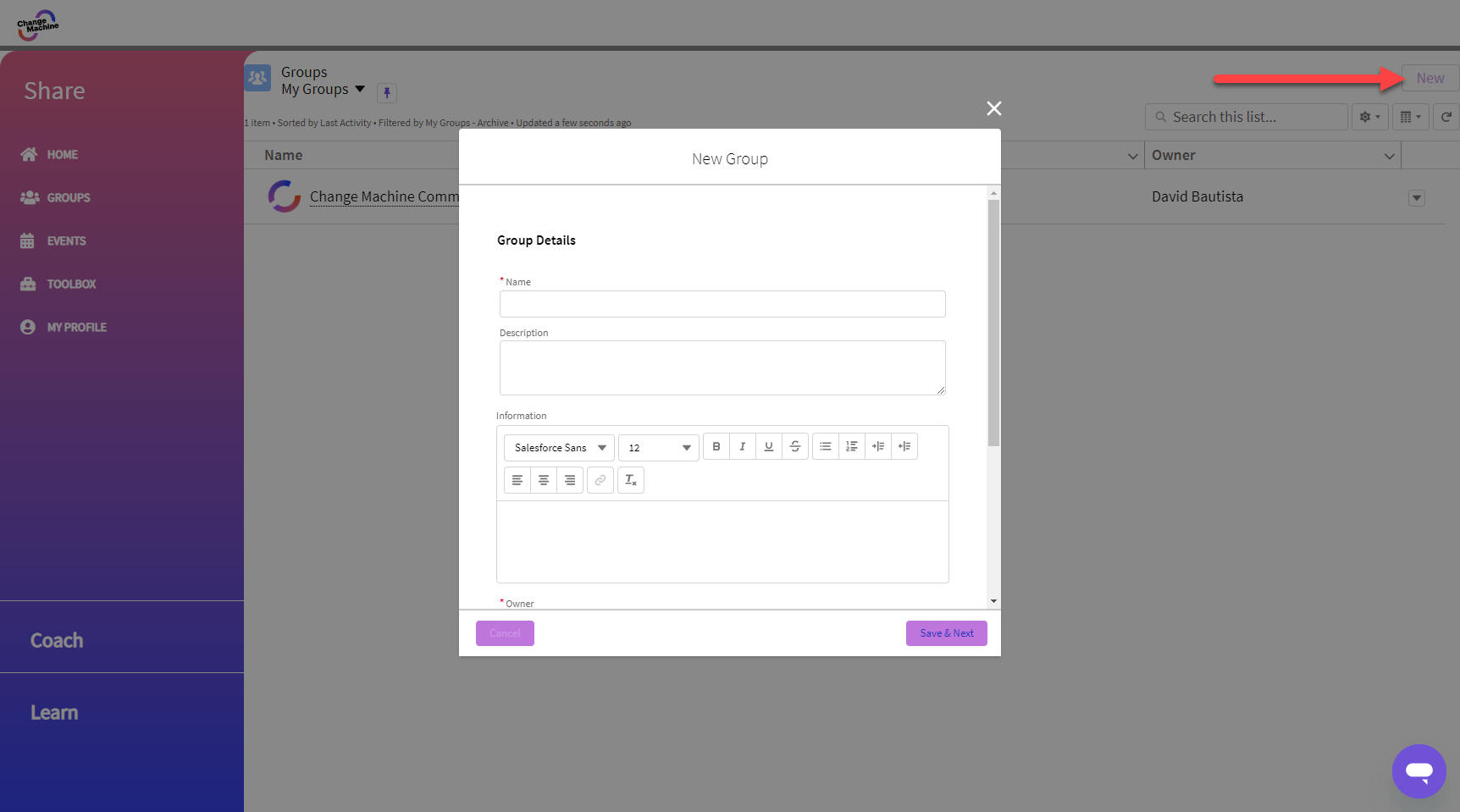The image size is (1460, 812).
Task: Open the chat bubble widget
Action: [x=1419, y=771]
